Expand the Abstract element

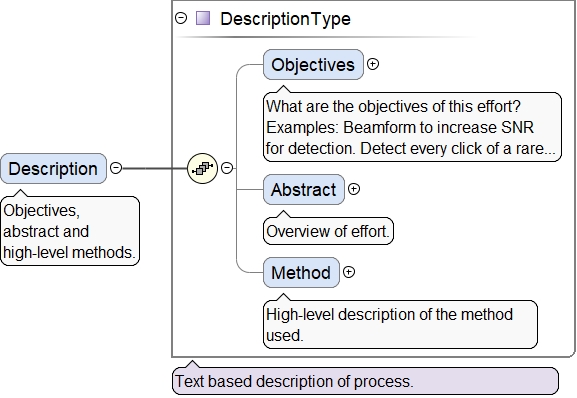coord(354,189)
